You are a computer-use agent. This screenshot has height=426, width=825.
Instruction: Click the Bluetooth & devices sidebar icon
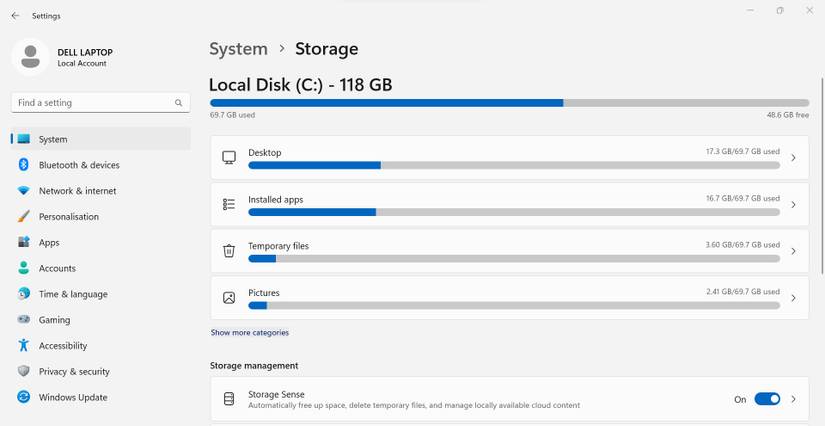click(23, 165)
